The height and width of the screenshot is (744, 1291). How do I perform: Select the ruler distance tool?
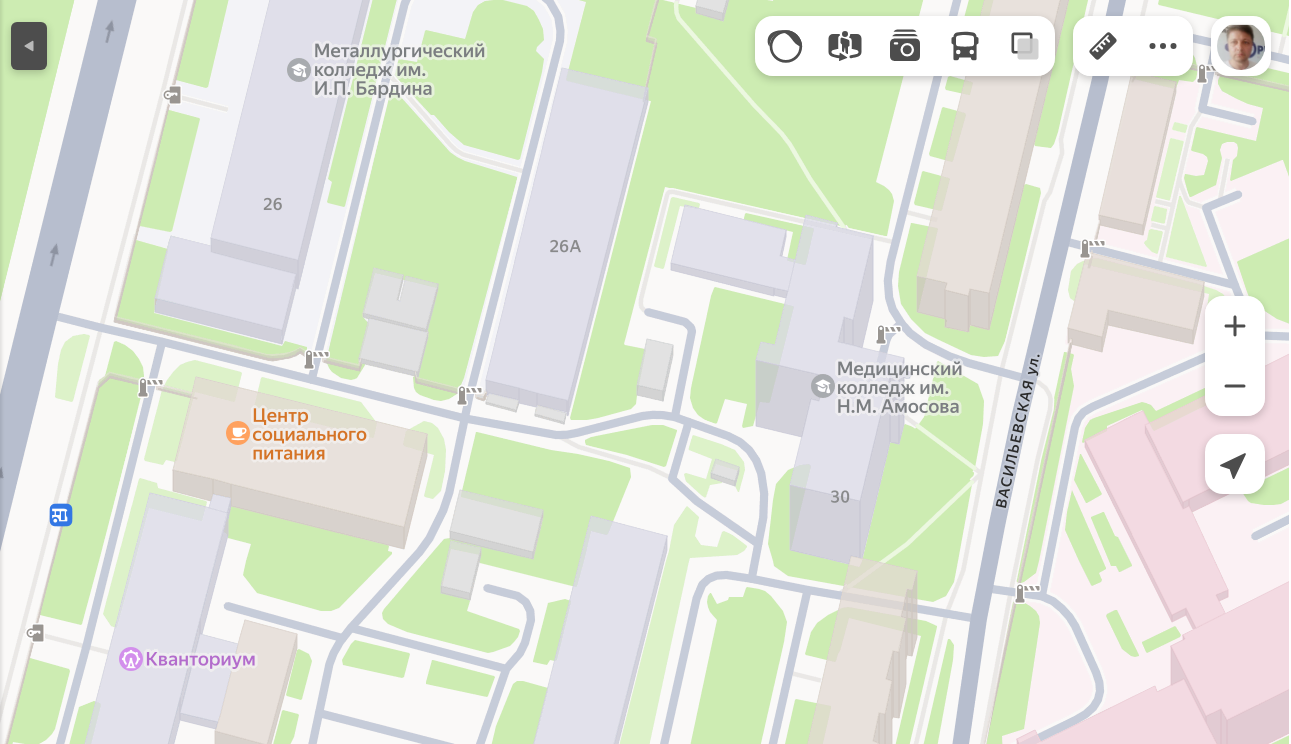(x=1103, y=46)
